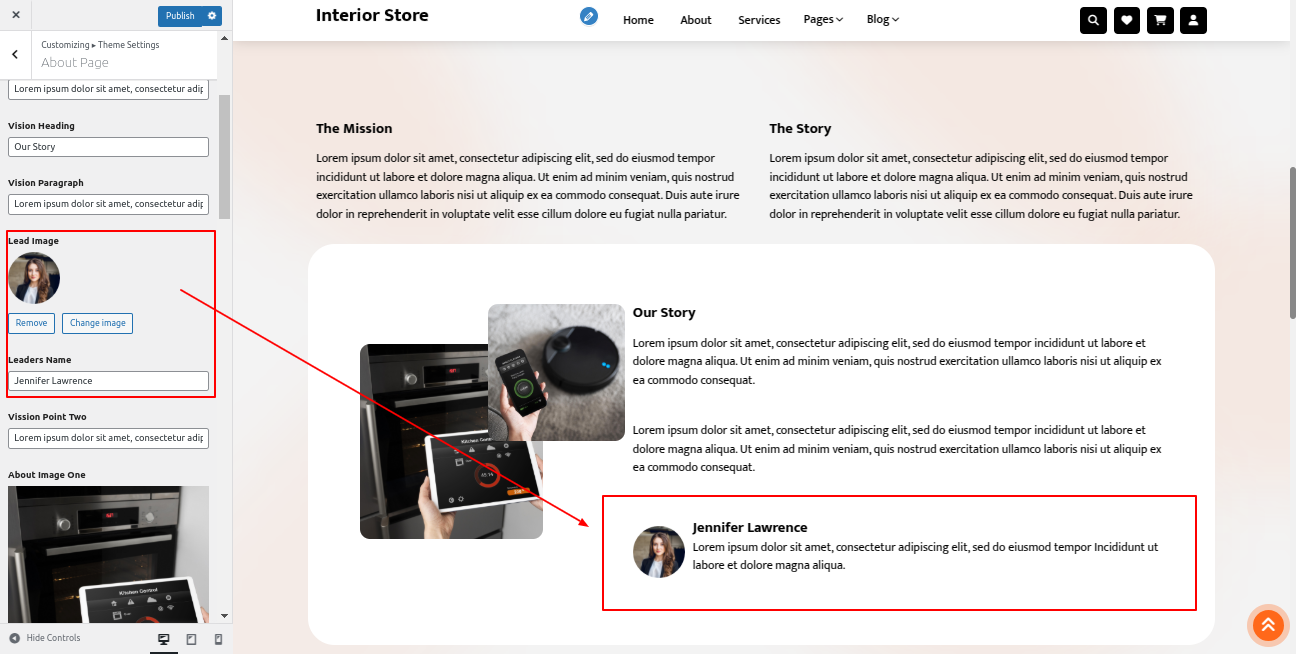Viewport: 1296px width, 654px height.
Task: Open search via magnifier icon in header
Action: pos(1093,20)
